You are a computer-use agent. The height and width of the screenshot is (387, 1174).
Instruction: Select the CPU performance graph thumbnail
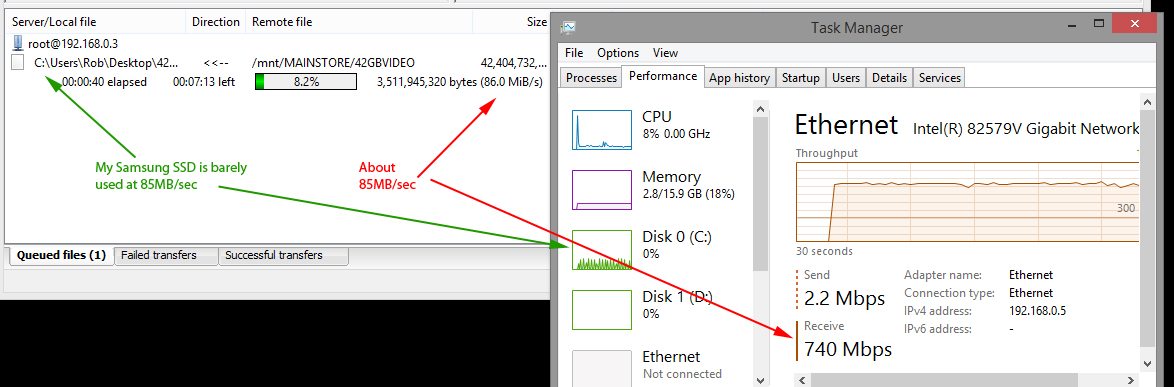click(601, 130)
